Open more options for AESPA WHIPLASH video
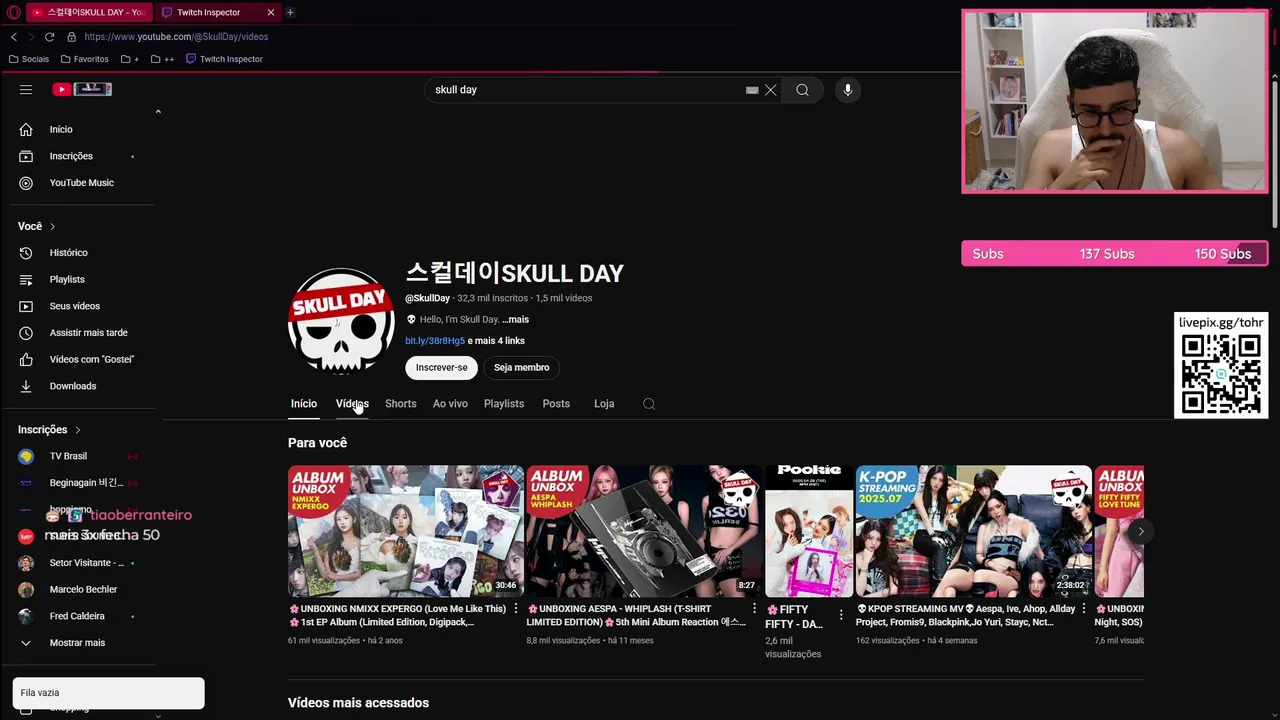This screenshot has width=1280, height=720. (754, 609)
